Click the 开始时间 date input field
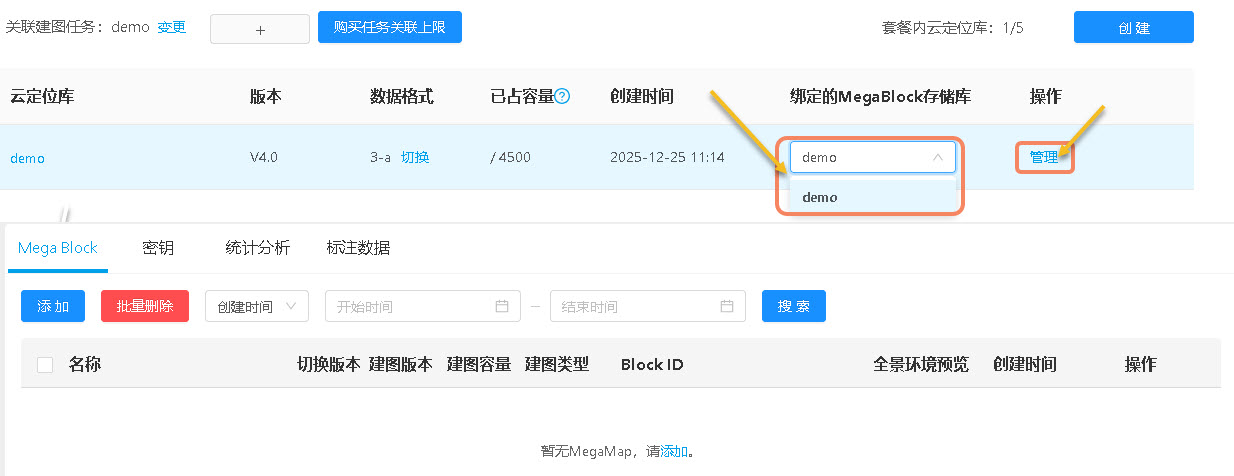The width and height of the screenshot is (1234, 476). [423, 306]
